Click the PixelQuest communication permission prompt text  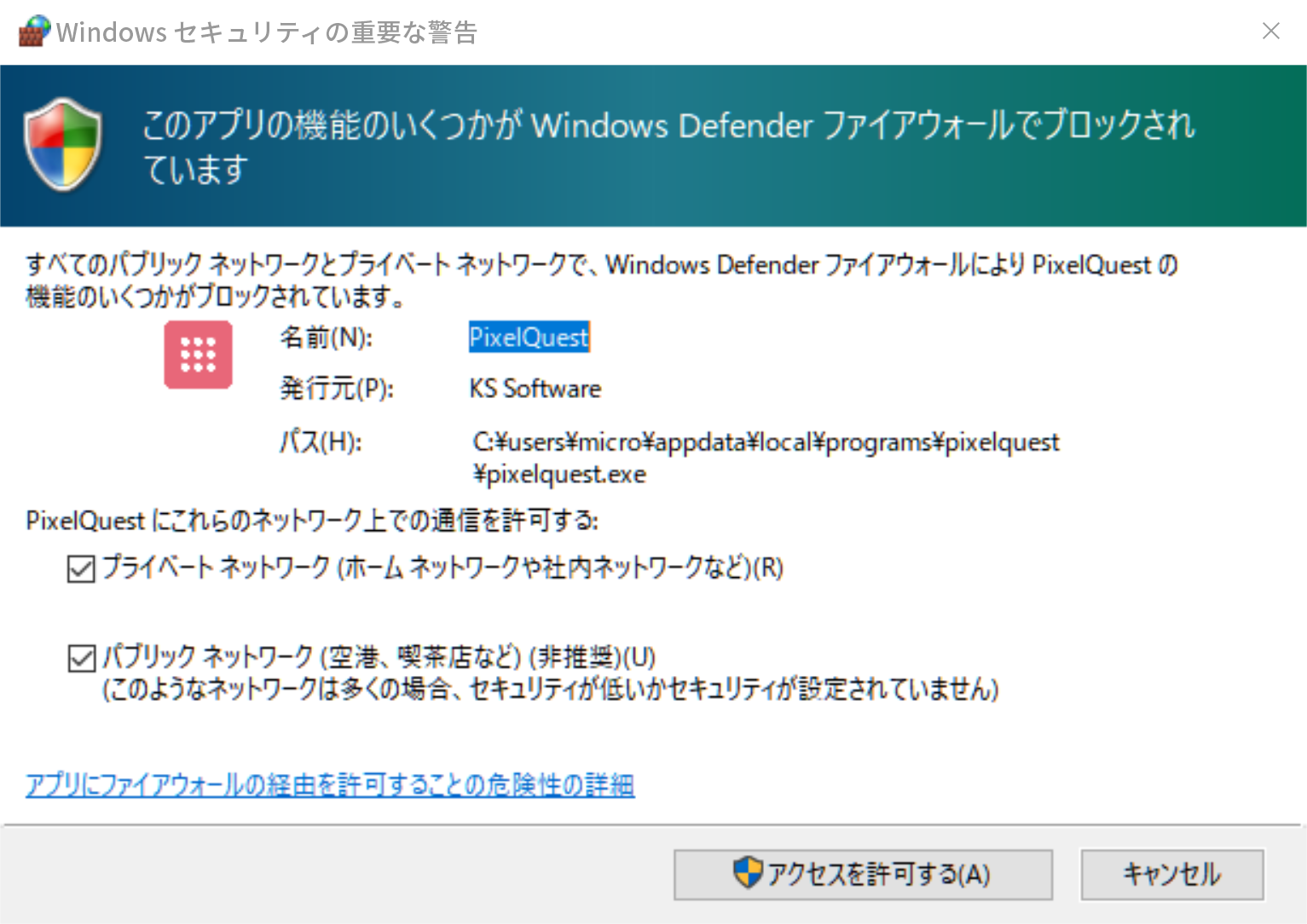coord(312,520)
